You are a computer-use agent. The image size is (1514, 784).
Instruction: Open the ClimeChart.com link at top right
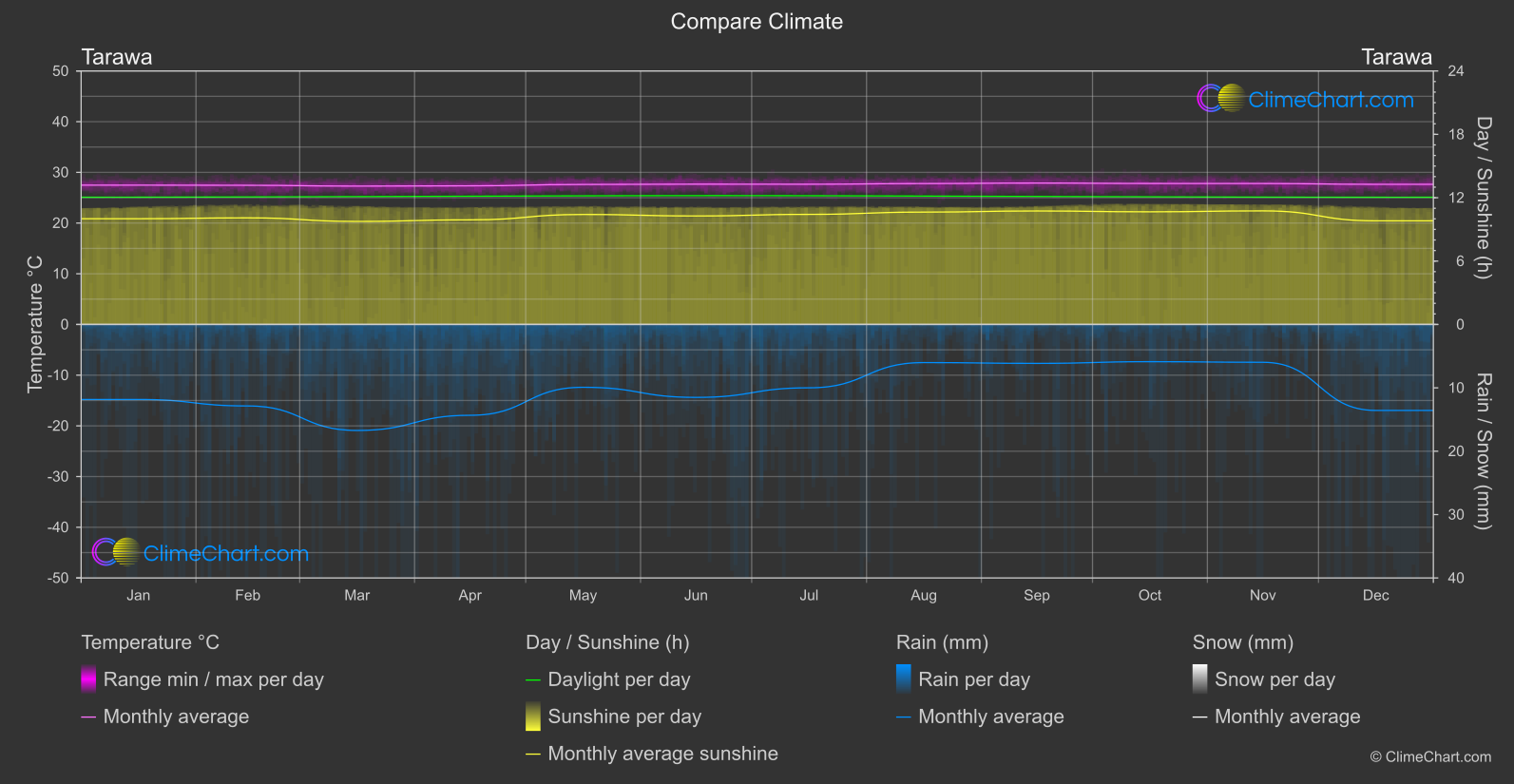(x=1331, y=100)
